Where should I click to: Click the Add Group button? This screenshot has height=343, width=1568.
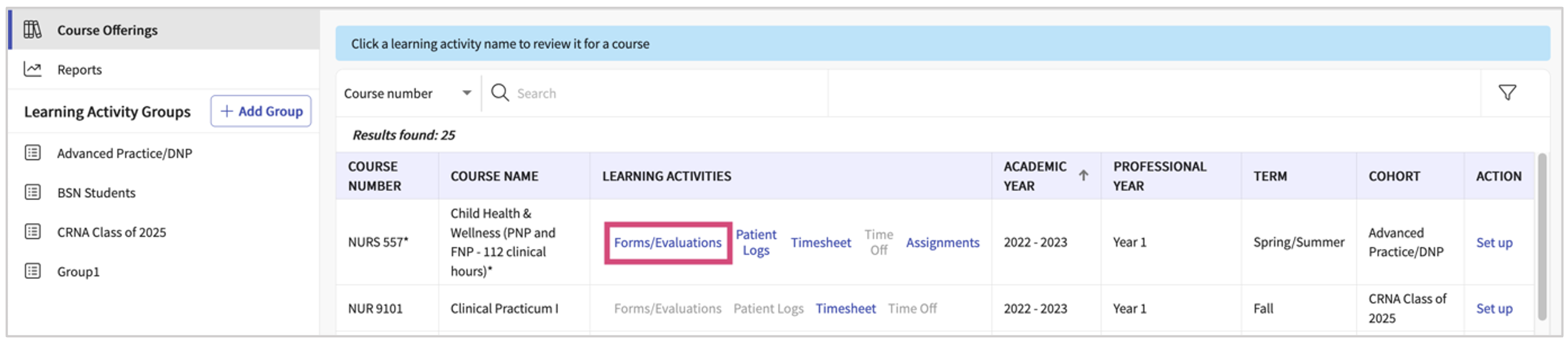260,111
